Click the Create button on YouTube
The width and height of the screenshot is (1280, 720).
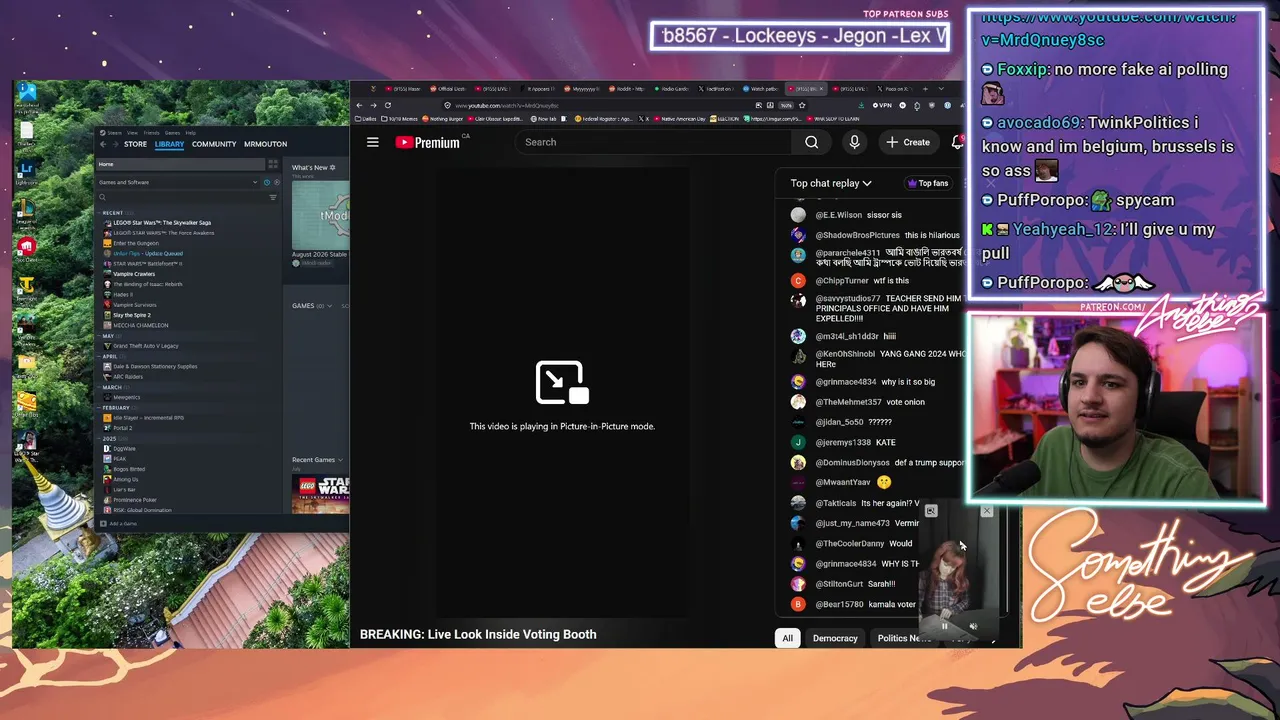[908, 142]
